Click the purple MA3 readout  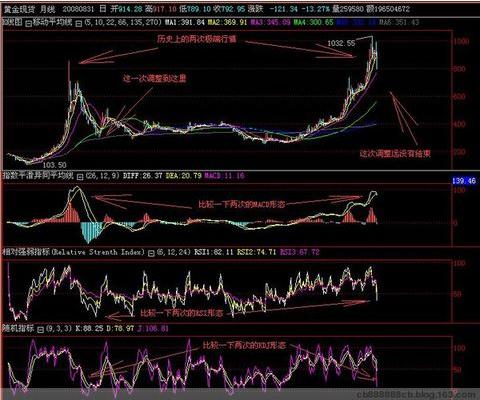270,23
